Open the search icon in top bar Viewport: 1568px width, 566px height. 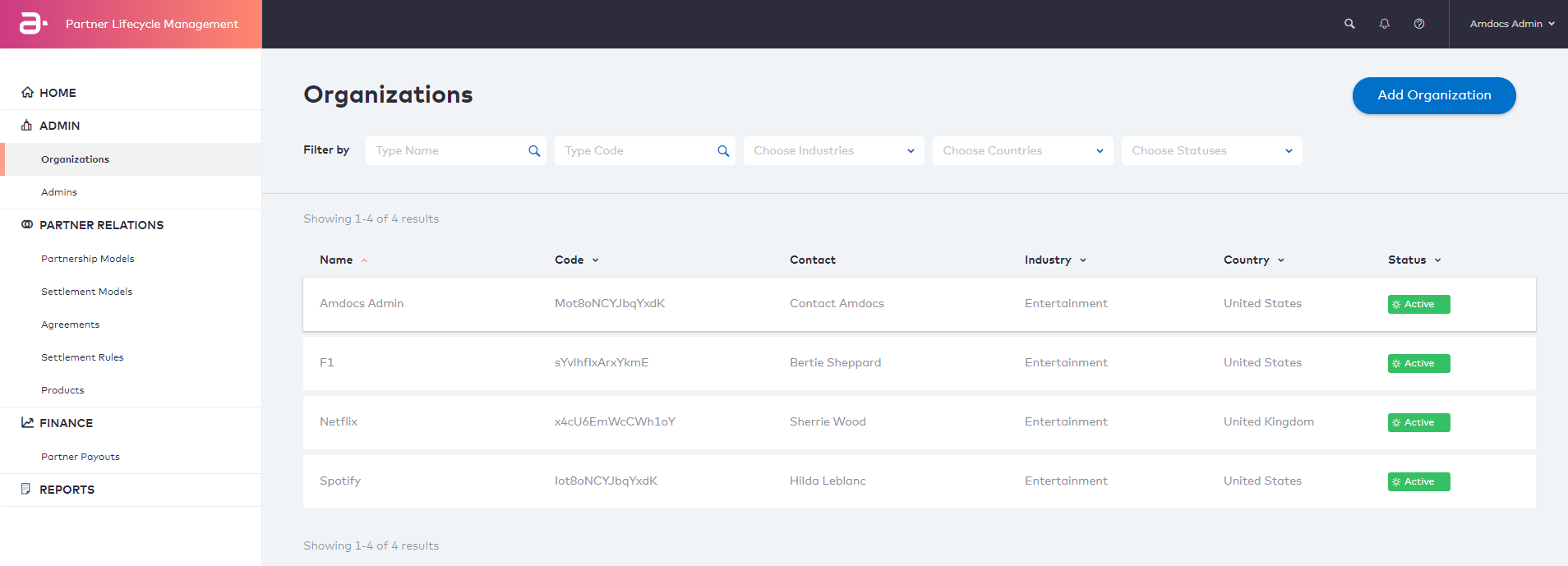[1349, 24]
